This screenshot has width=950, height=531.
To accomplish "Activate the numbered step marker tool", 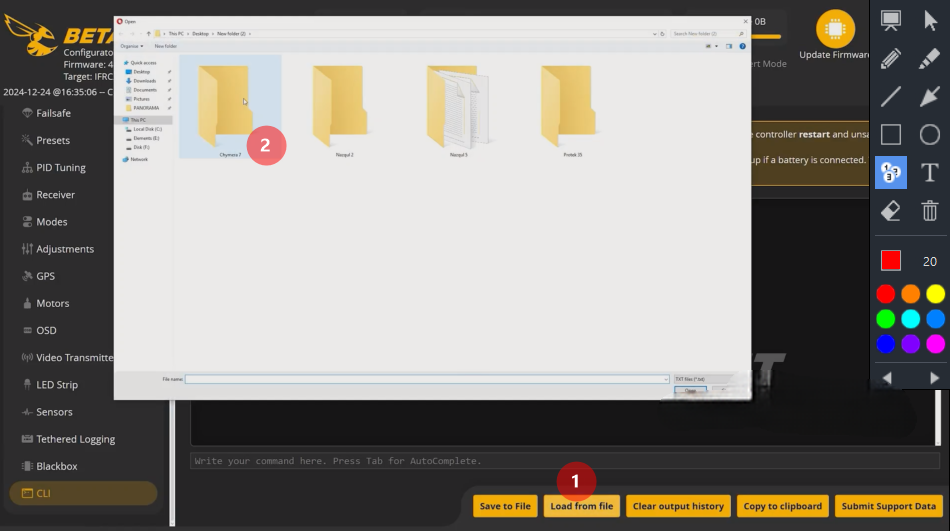I will (891, 172).
